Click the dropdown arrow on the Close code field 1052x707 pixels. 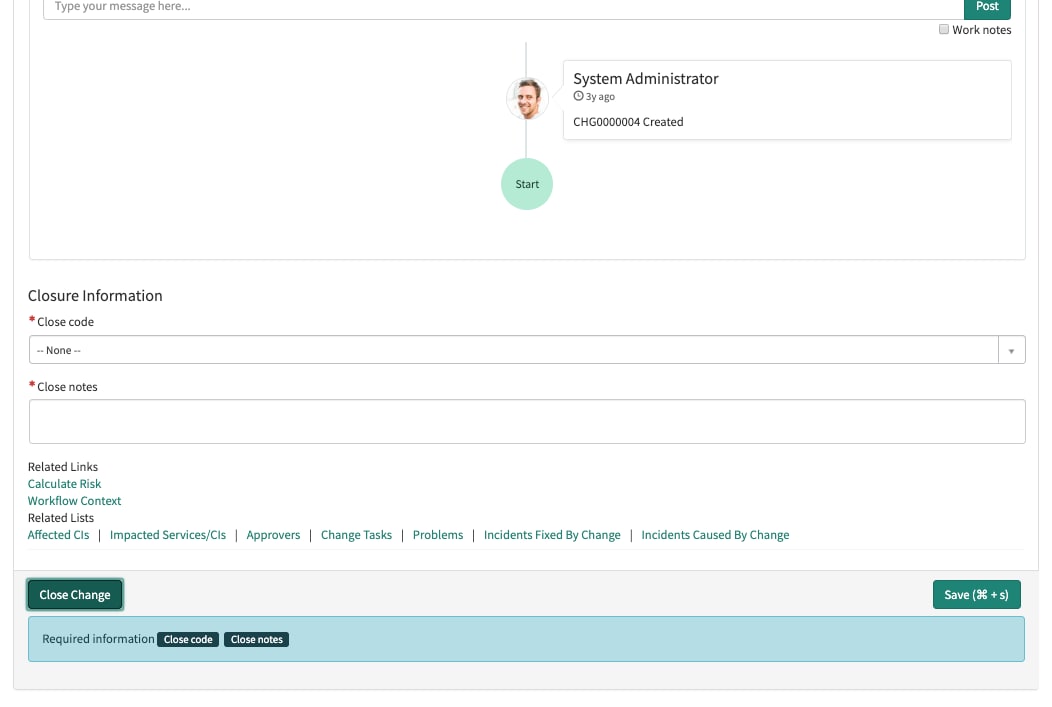click(x=1012, y=349)
